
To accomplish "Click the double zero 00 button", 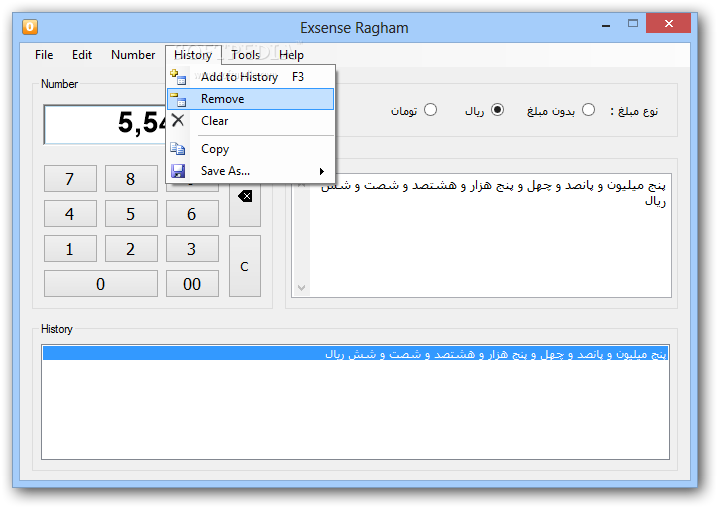I will (x=192, y=284).
